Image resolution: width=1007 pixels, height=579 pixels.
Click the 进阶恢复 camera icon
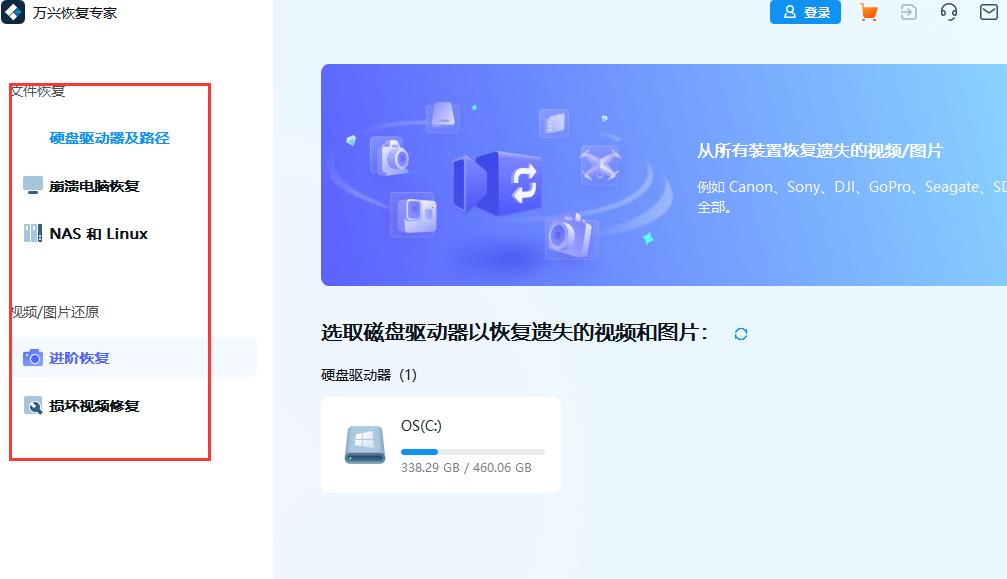32,357
